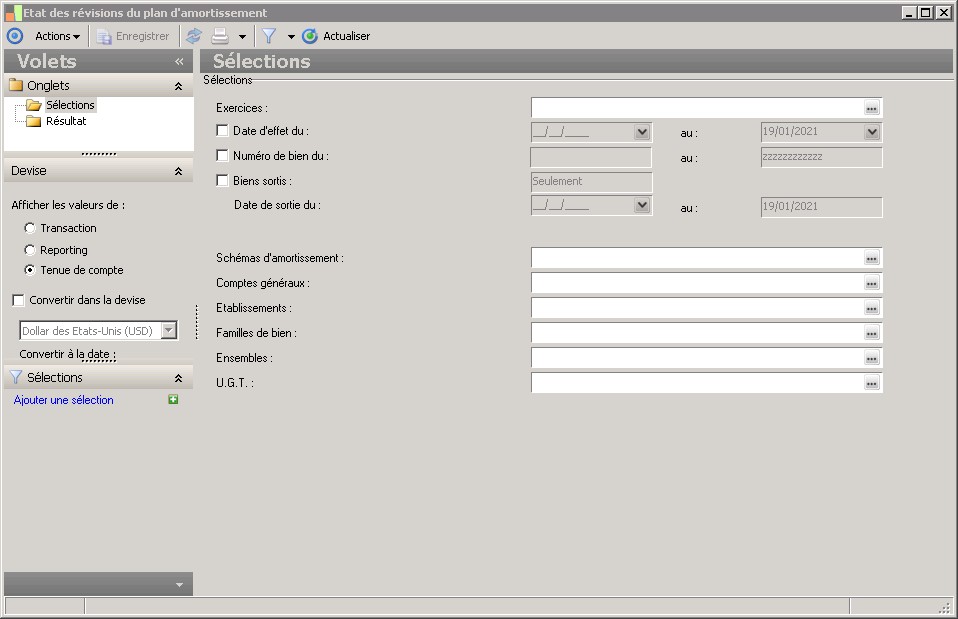Tick the Biens sortis checkbox

(x=222, y=181)
